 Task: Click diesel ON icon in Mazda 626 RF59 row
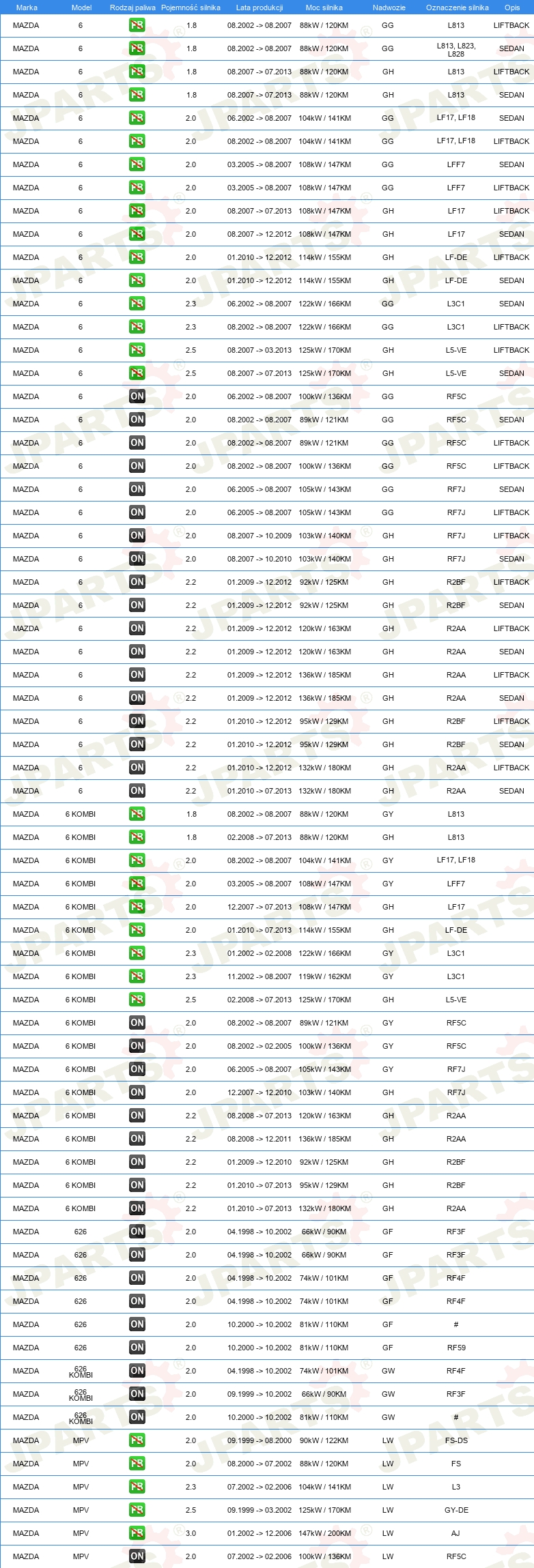(137, 1348)
